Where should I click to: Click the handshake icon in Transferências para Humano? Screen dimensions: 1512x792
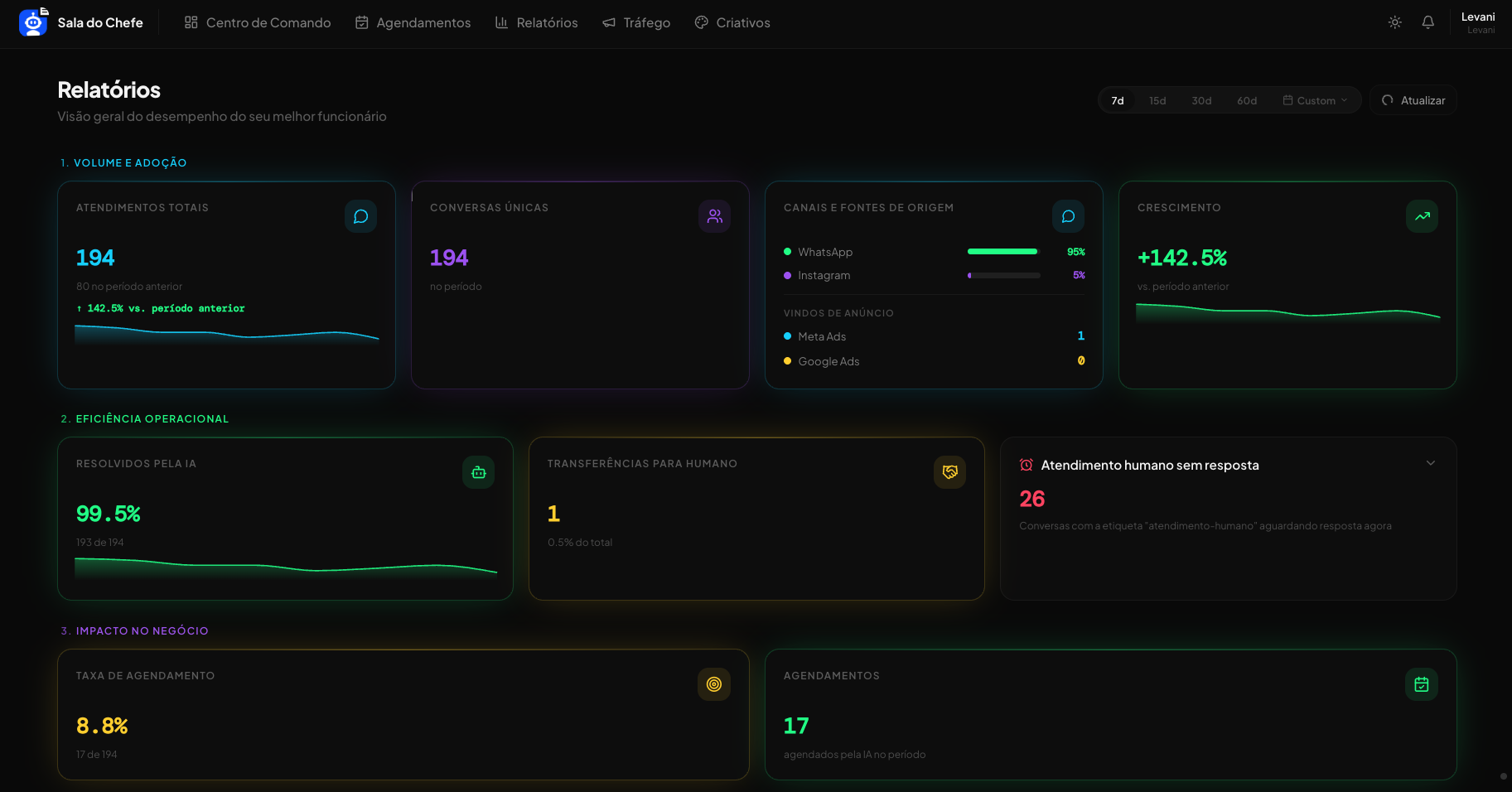click(x=949, y=472)
